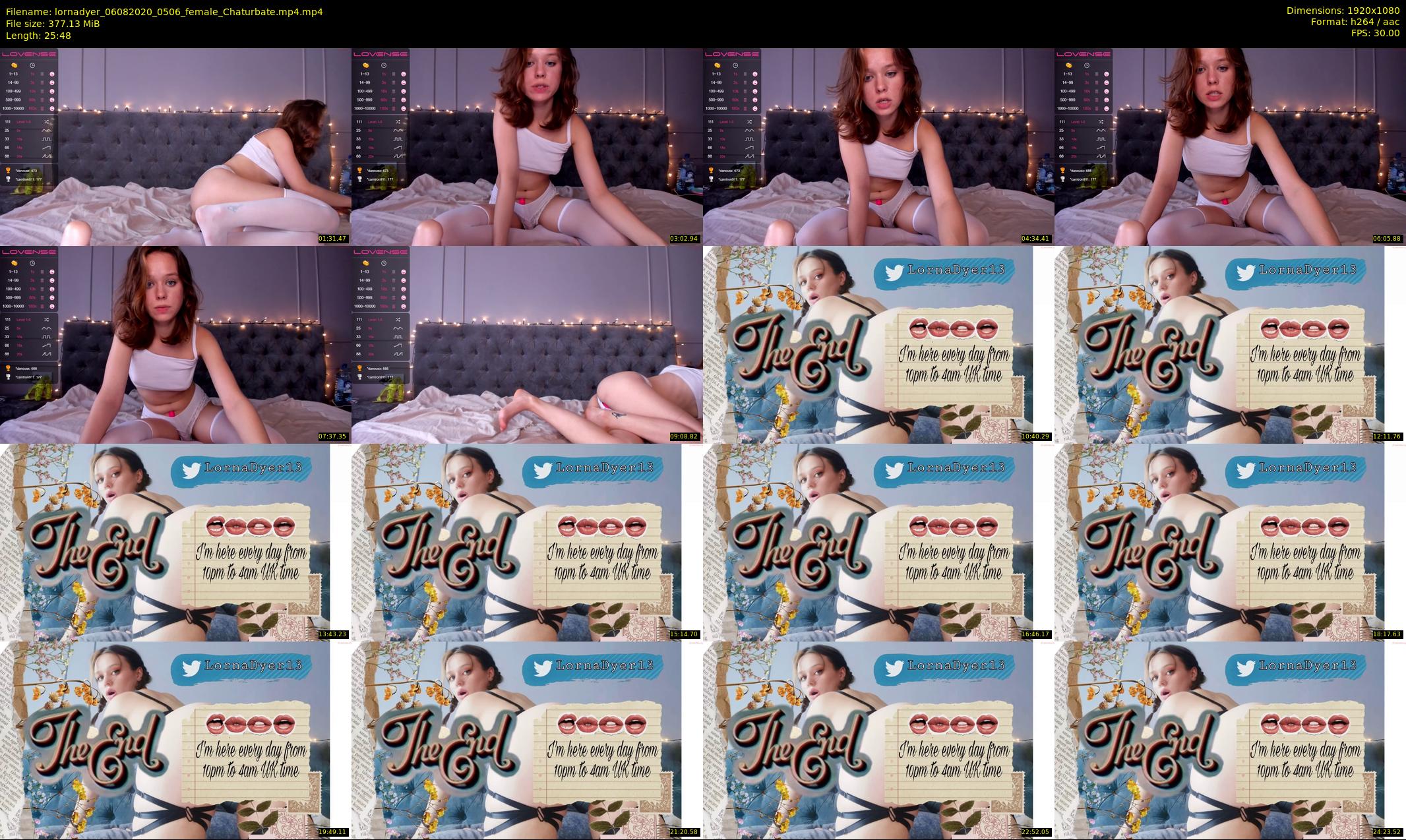The width and height of the screenshot is (1406, 840).
Task: Open the thumbnail at 15:14.70
Action: click(x=527, y=542)
